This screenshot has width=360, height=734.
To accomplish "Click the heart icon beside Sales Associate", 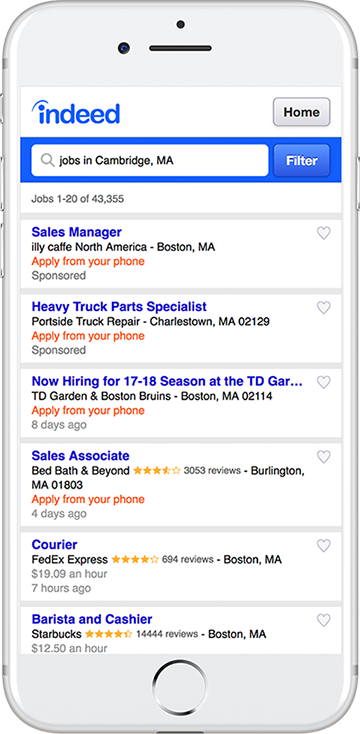I will (x=323, y=456).
